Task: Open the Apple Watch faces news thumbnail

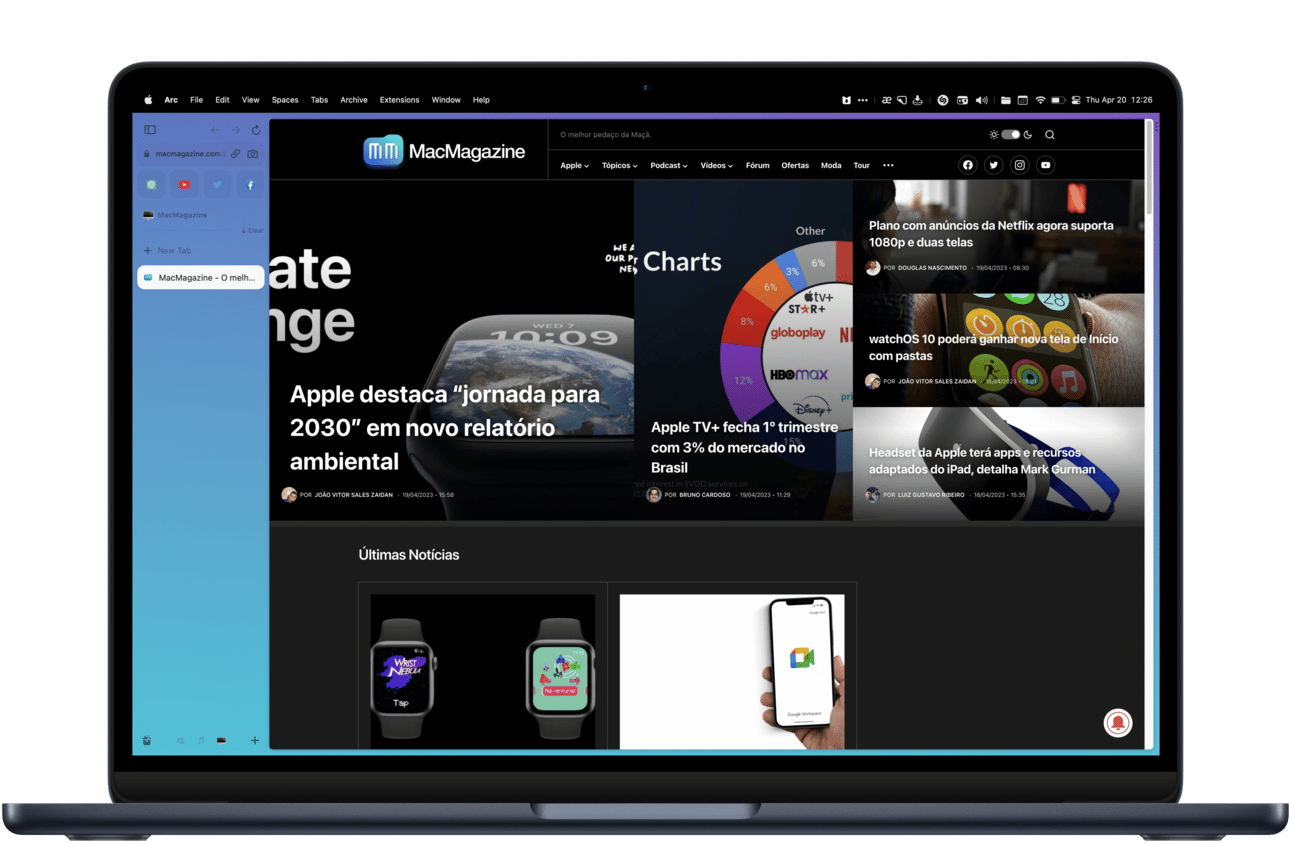Action: click(x=483, y=671)
